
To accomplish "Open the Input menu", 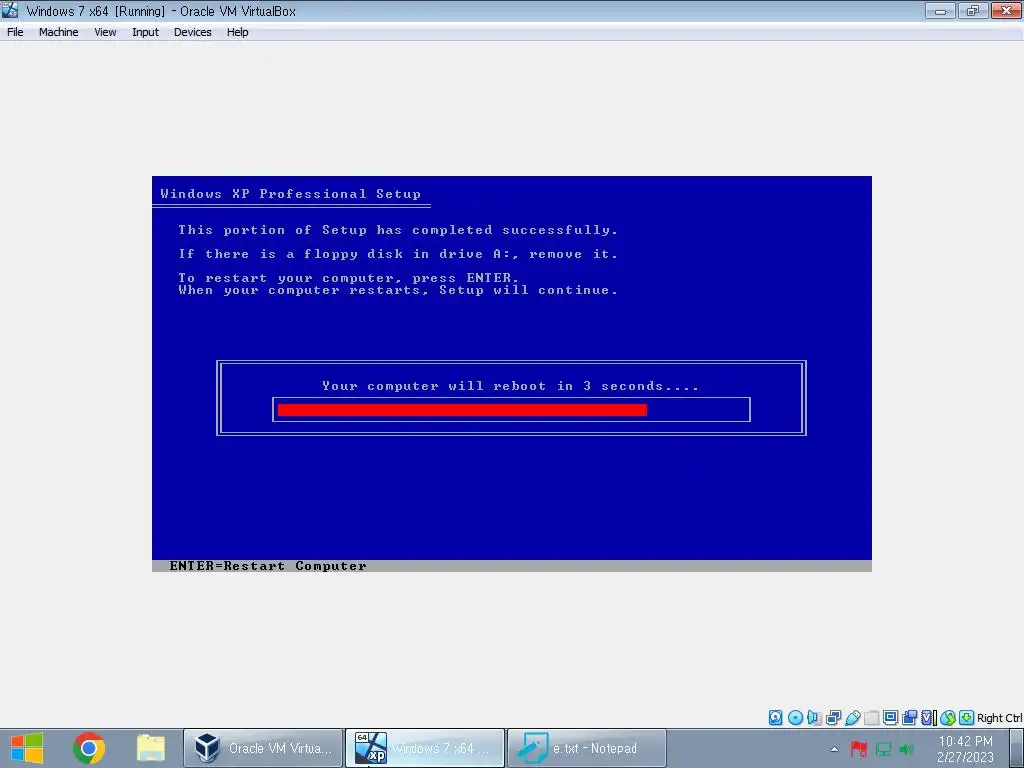I will pyautogui.click(x=145, y=32).
